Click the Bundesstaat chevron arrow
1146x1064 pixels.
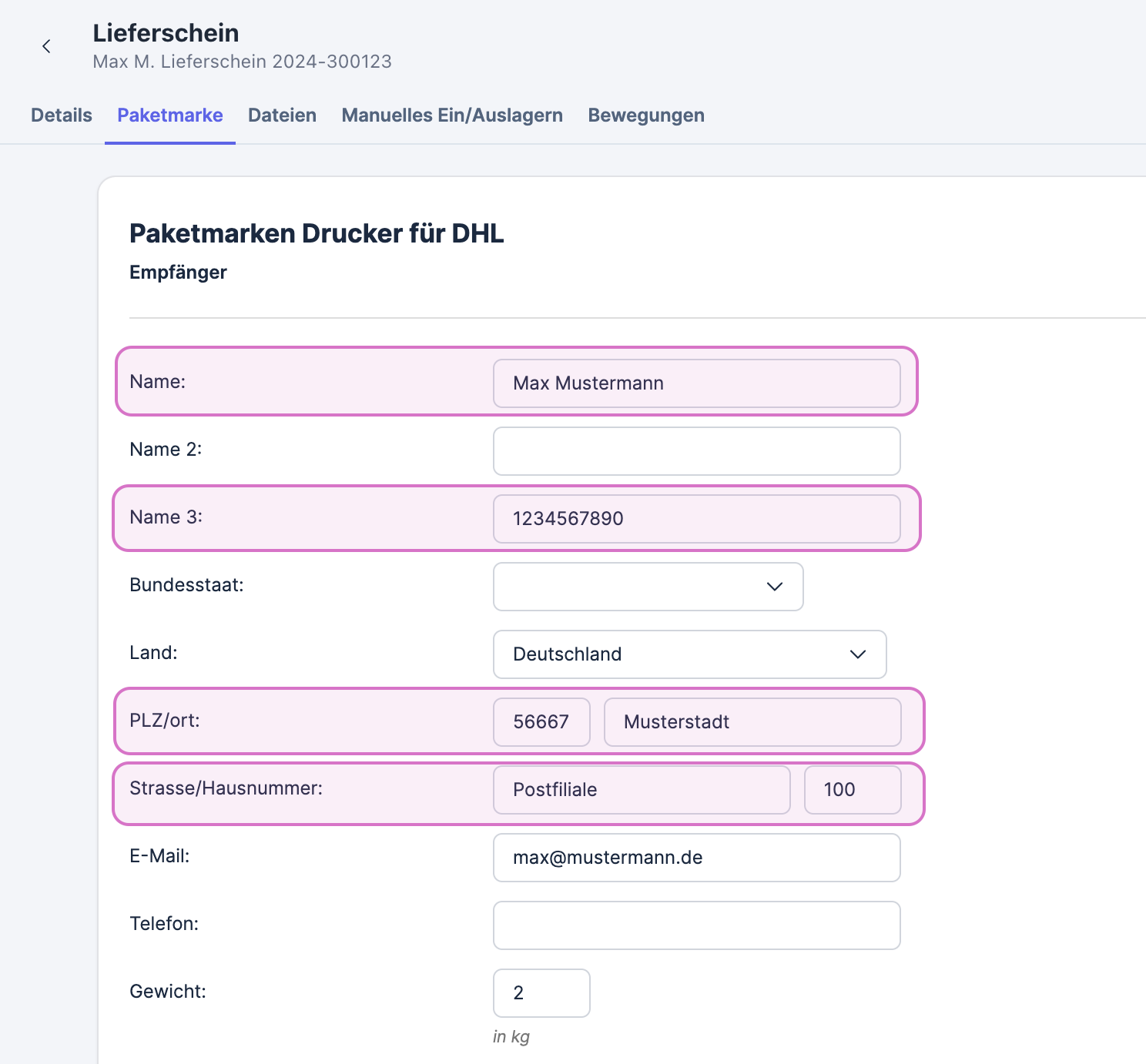[775, 587]
